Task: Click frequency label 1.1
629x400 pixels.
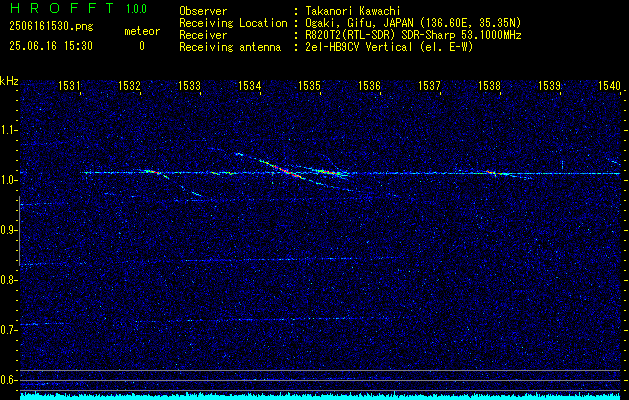Action: click(8, 130)
